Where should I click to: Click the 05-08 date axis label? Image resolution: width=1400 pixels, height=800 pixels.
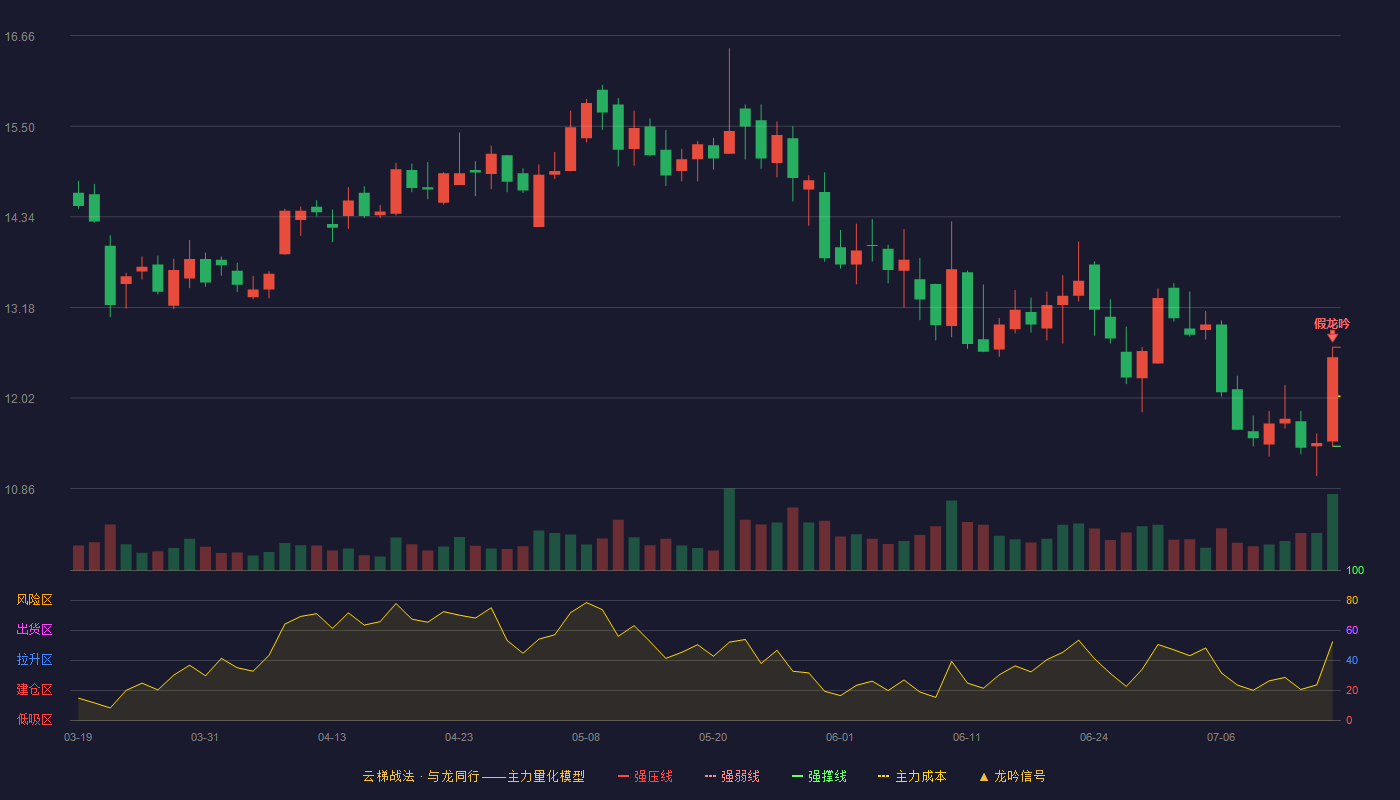(586, 737)
